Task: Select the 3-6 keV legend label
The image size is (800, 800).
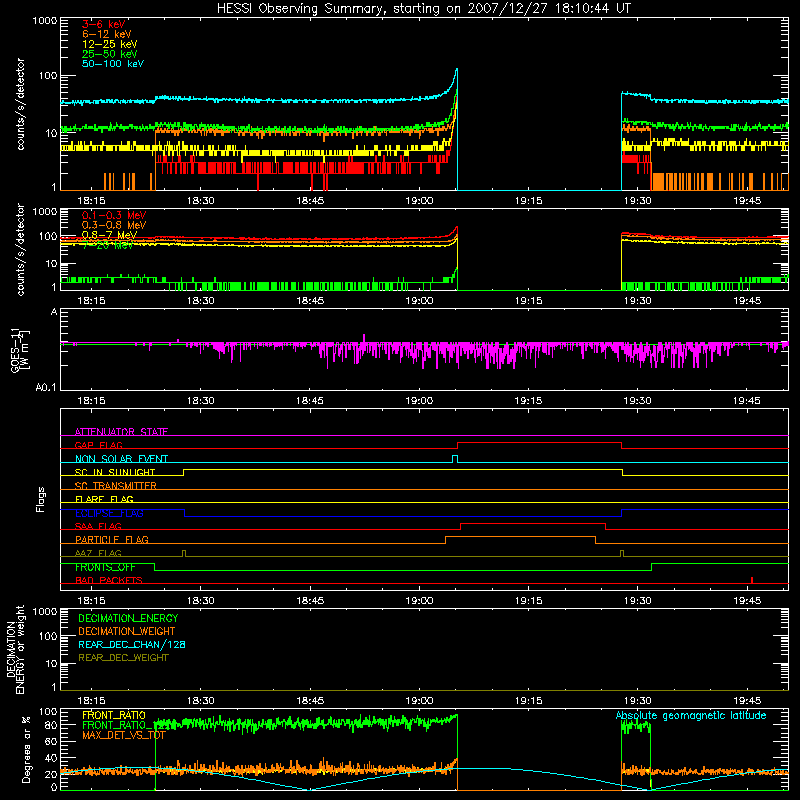Action: (x=104, y=24)
